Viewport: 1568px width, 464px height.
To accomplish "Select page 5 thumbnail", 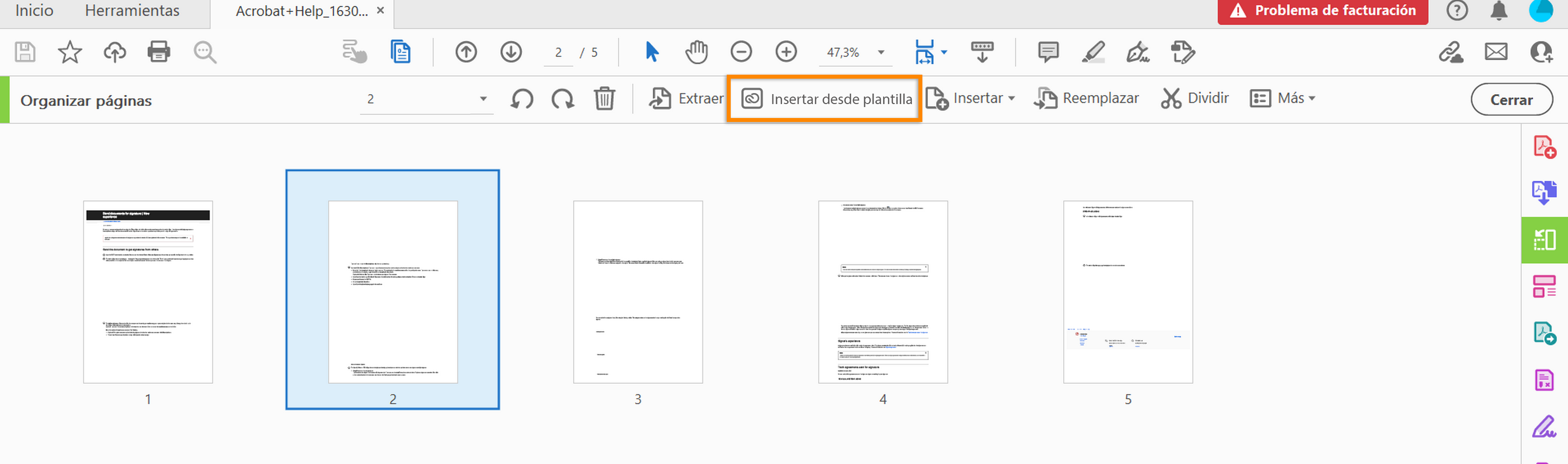I will [1128, 292].
